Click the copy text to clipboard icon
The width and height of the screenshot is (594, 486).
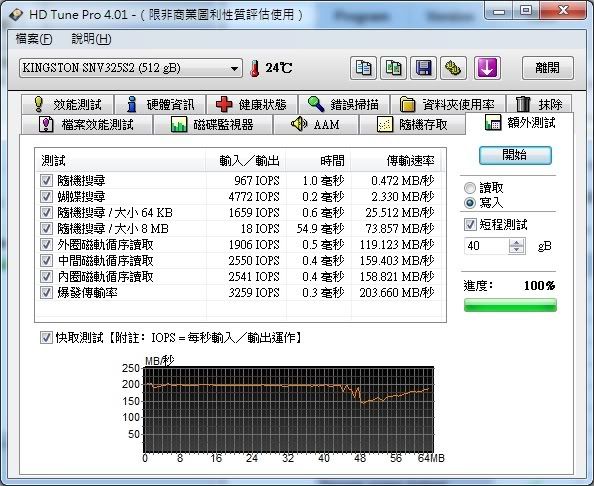coord(363,68)
